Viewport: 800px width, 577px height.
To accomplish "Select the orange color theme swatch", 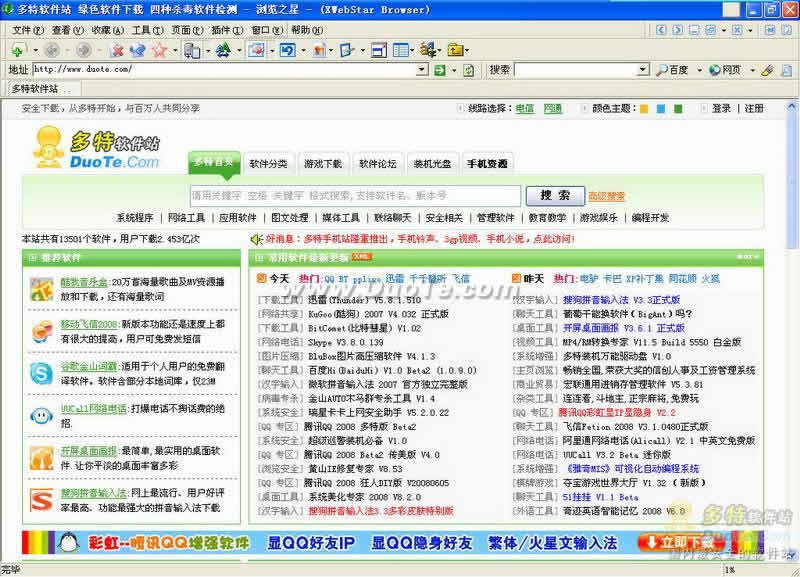I will pyautogui.click(x=644, y=109).
